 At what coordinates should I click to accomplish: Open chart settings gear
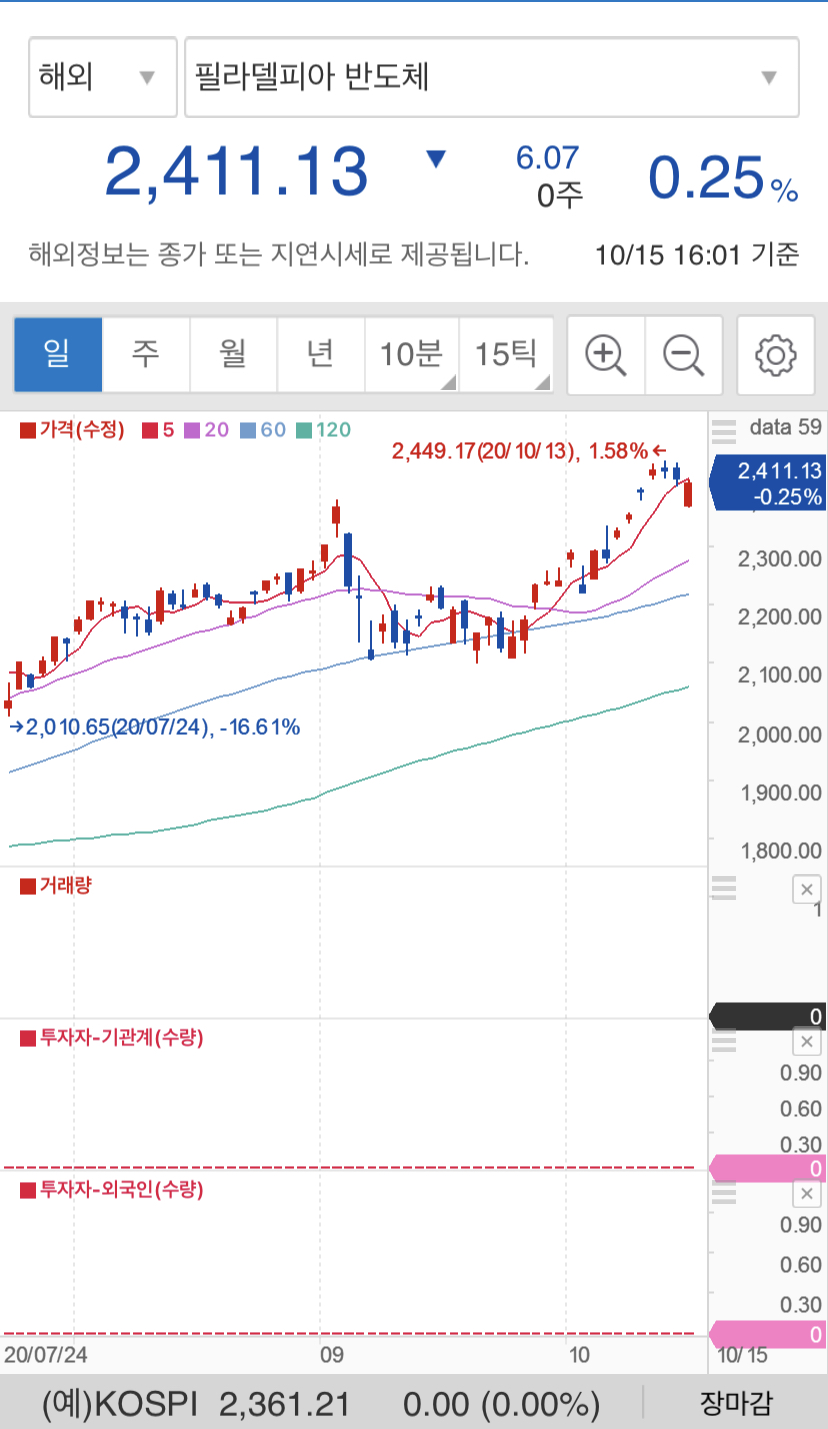(776, 355)
